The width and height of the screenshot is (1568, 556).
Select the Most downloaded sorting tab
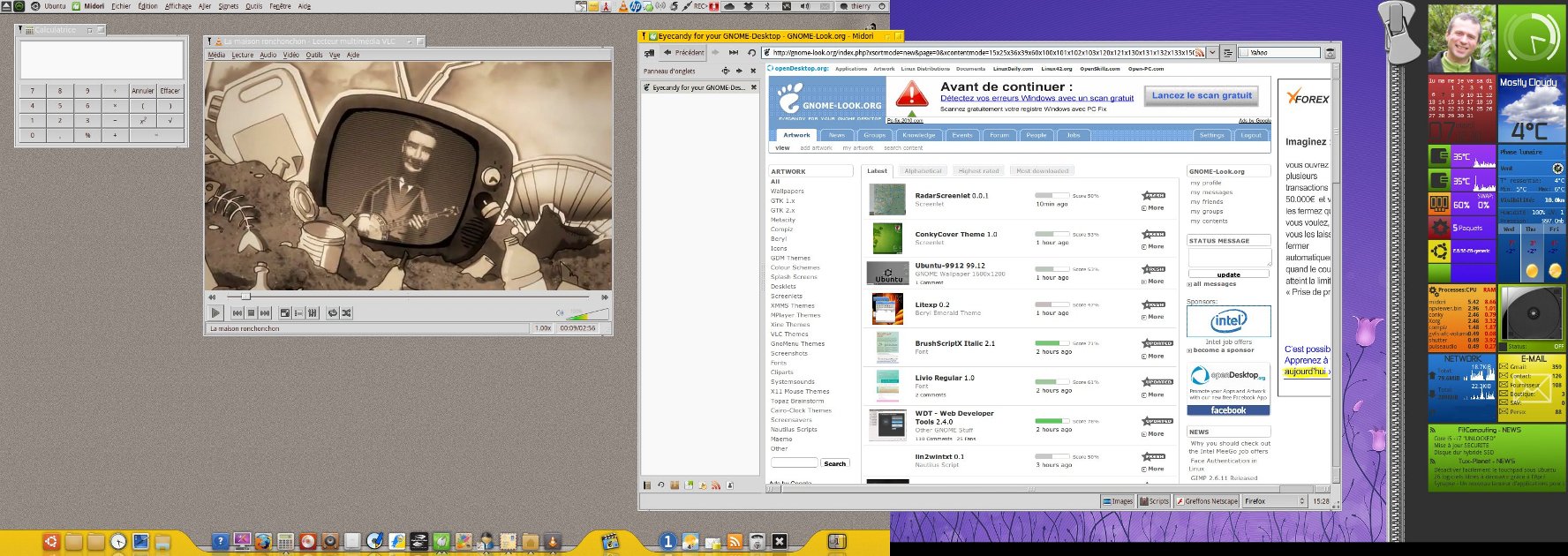(x=1042, y=170)
